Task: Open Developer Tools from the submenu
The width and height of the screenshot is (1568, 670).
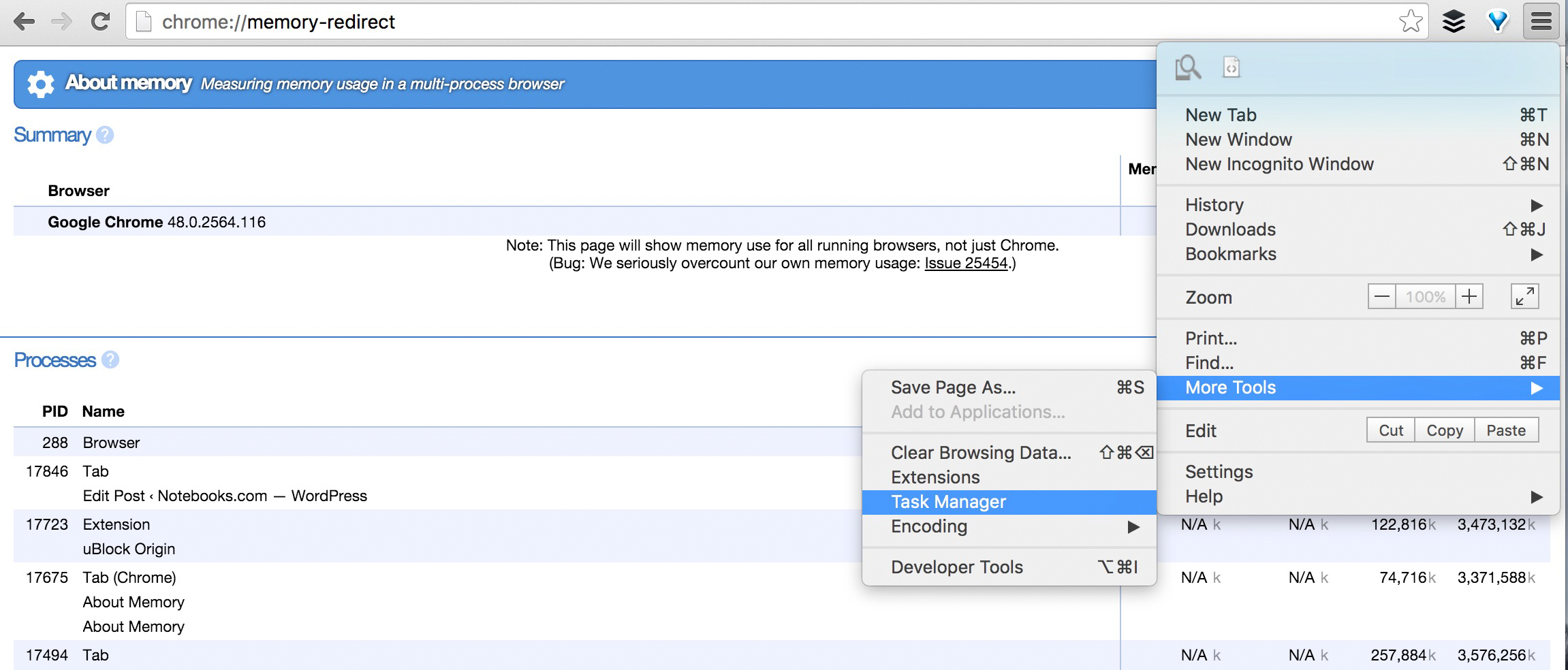Action: pyautogui.click(x=1009, y=567)
